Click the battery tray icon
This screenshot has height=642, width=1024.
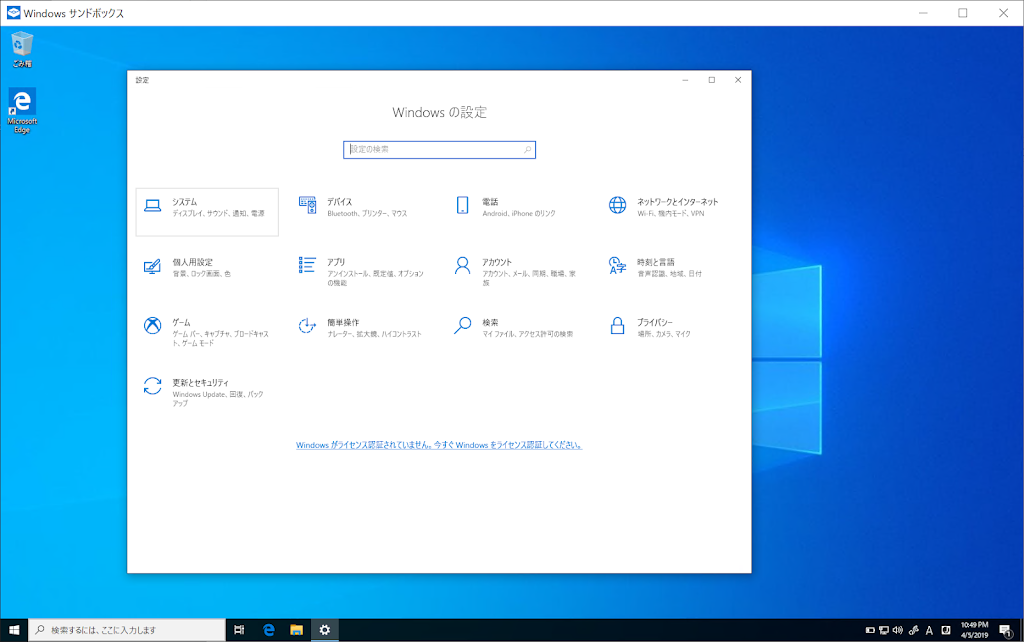tap(870, 630)
